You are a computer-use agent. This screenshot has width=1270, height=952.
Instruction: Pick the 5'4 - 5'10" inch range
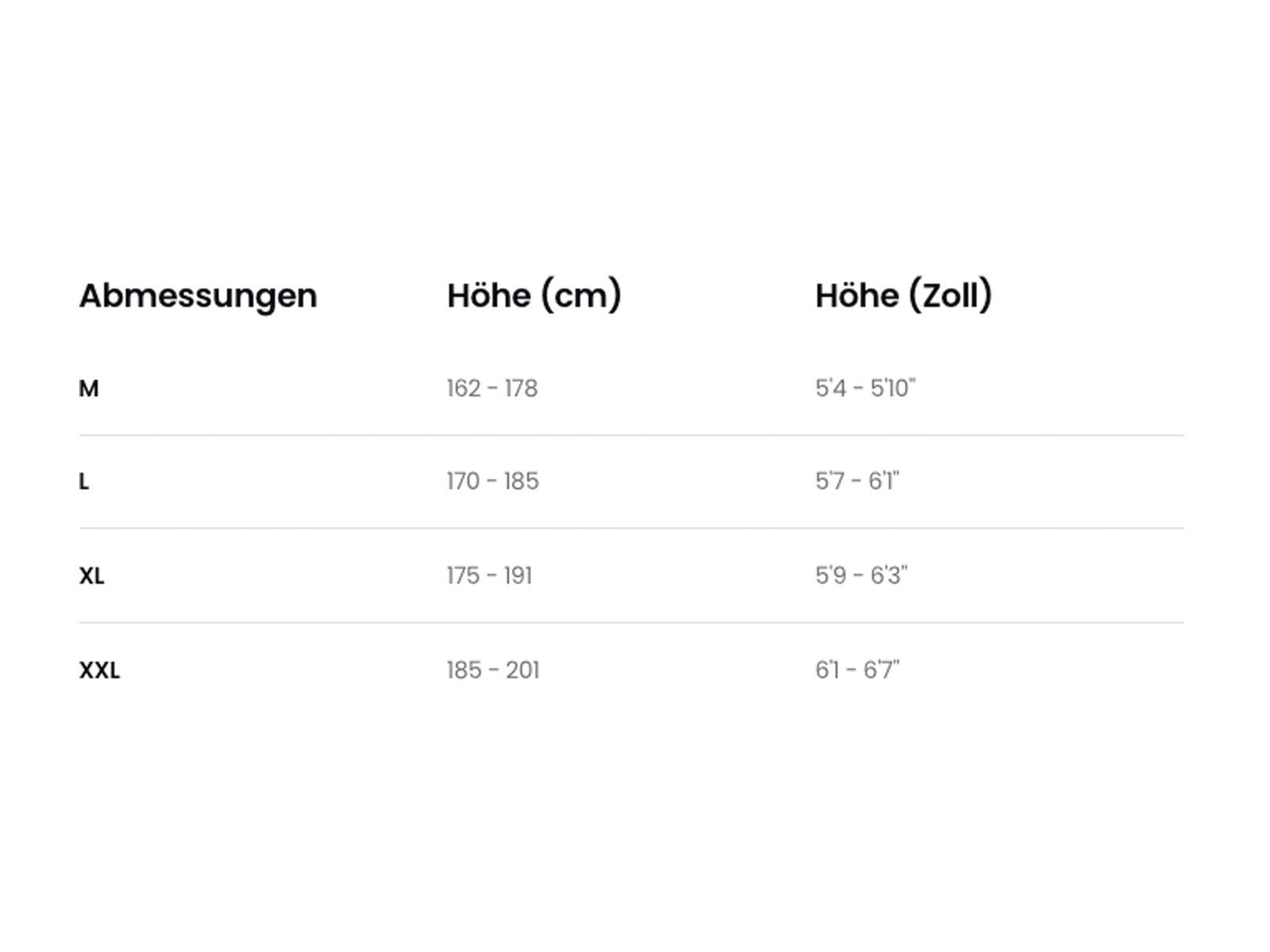[x=865, y=389]
